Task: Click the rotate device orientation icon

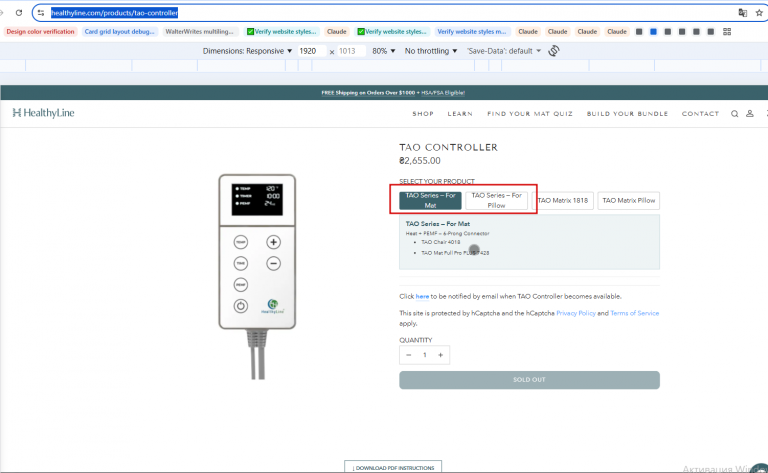Action: click(554, 51)
